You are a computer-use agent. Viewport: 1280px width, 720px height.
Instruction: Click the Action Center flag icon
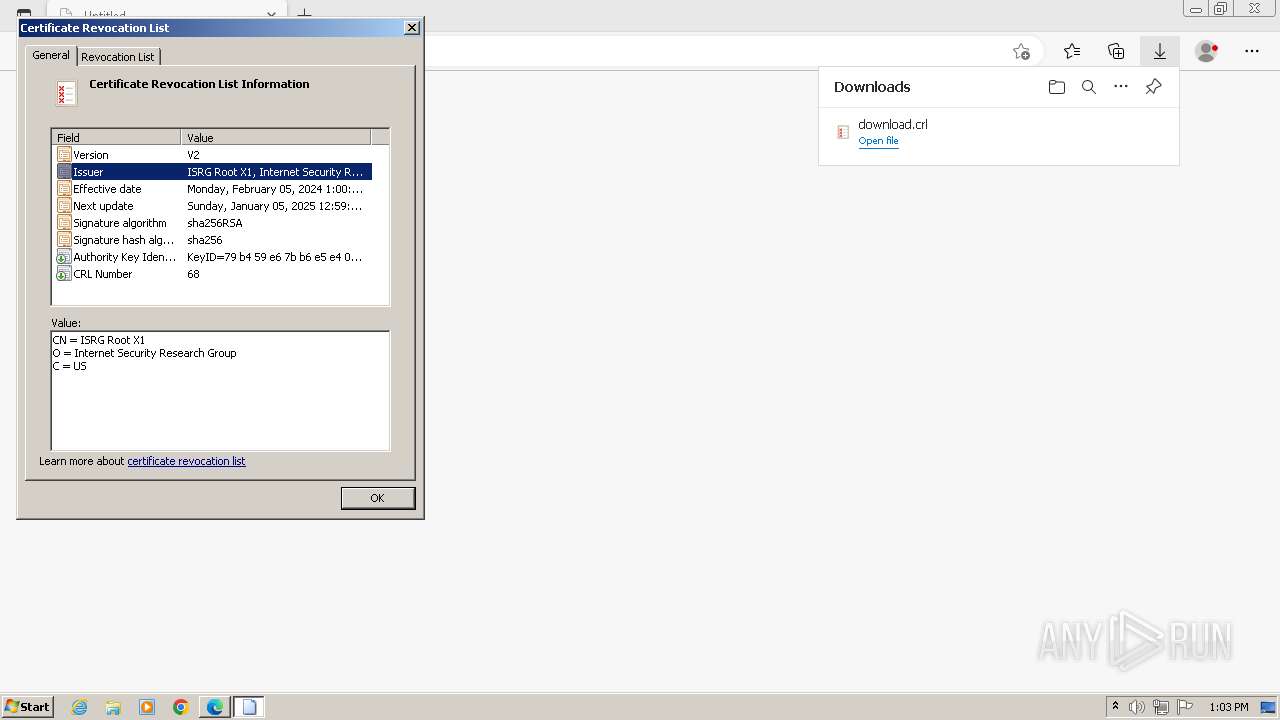[x=1185, y=707]
